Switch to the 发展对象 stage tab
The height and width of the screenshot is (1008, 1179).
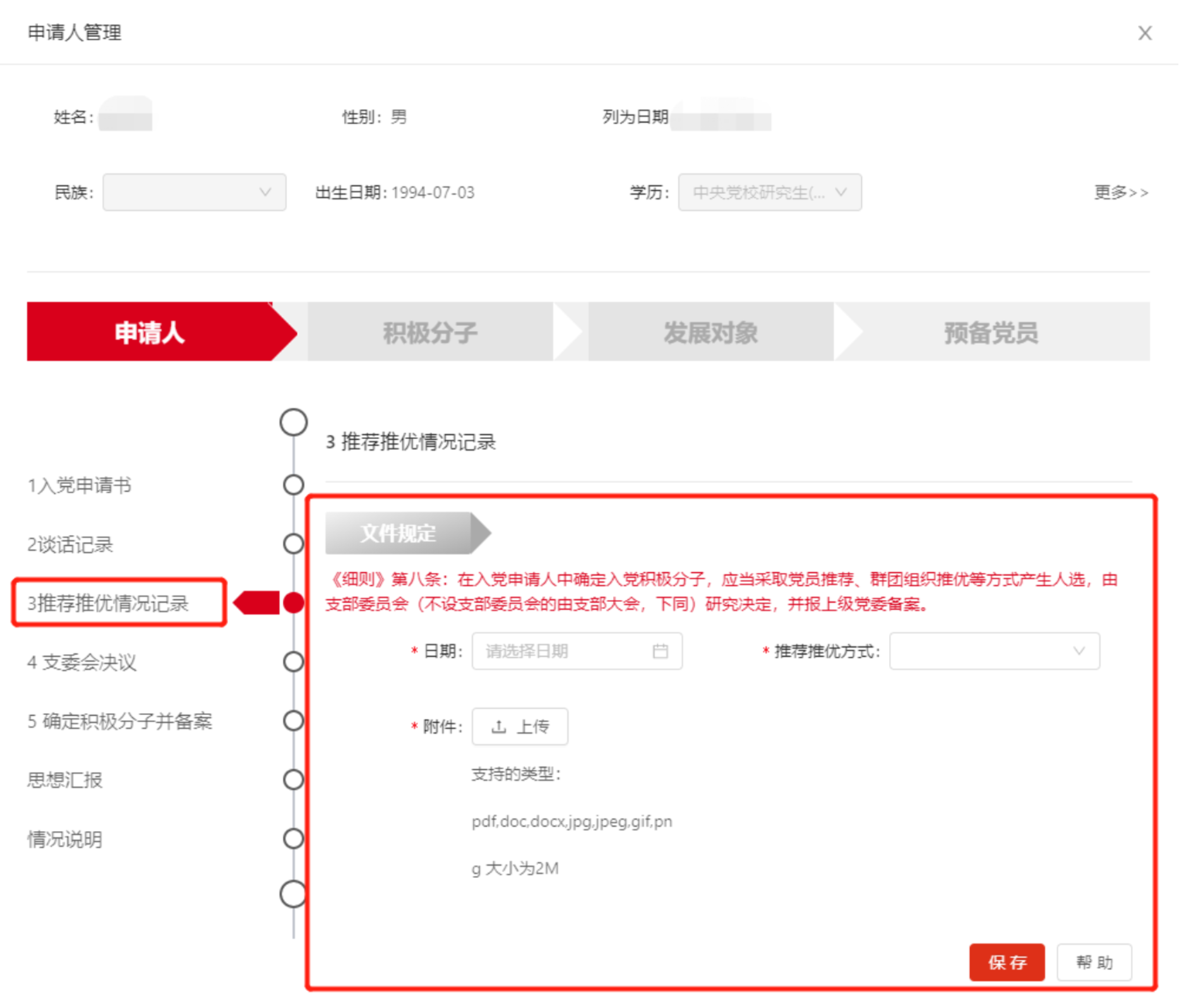point(710,332)
